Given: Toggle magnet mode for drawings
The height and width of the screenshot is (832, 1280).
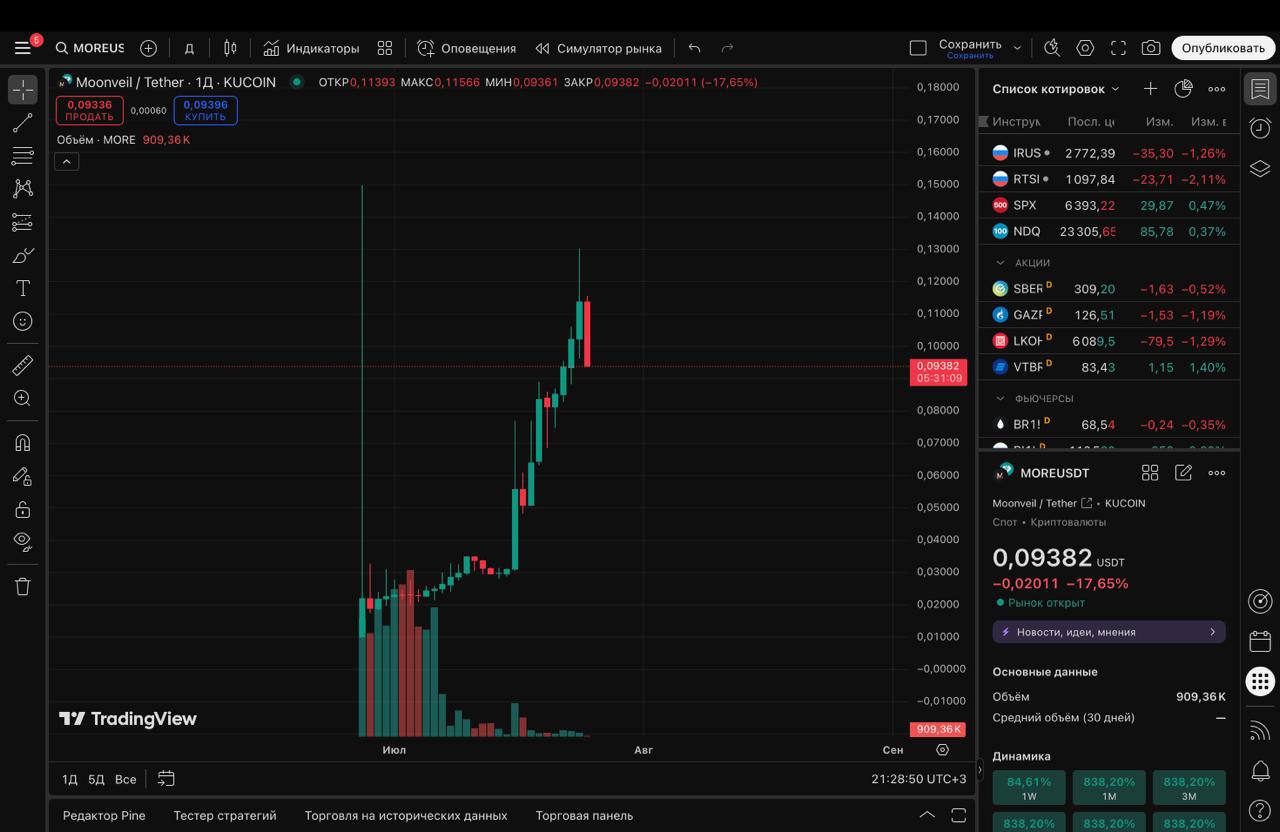Looking at the screenshot, I should (x=23, y=442).
